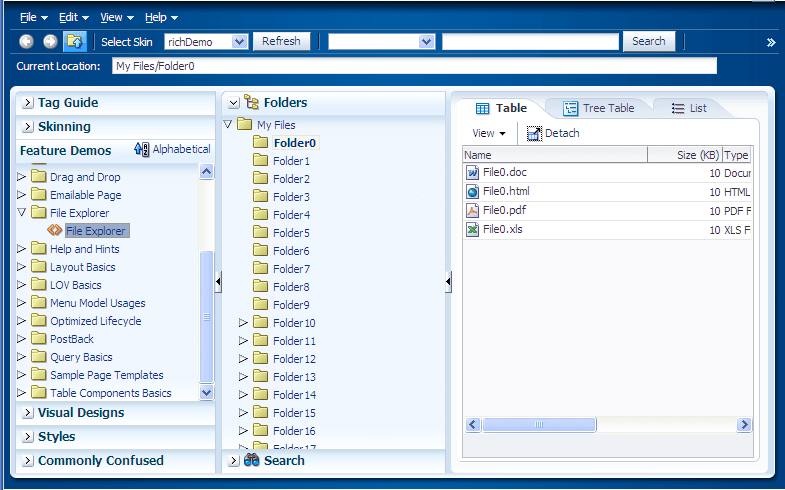785x490 pixels.
Task: Switch to the List tab
Action: click(689, 108)
